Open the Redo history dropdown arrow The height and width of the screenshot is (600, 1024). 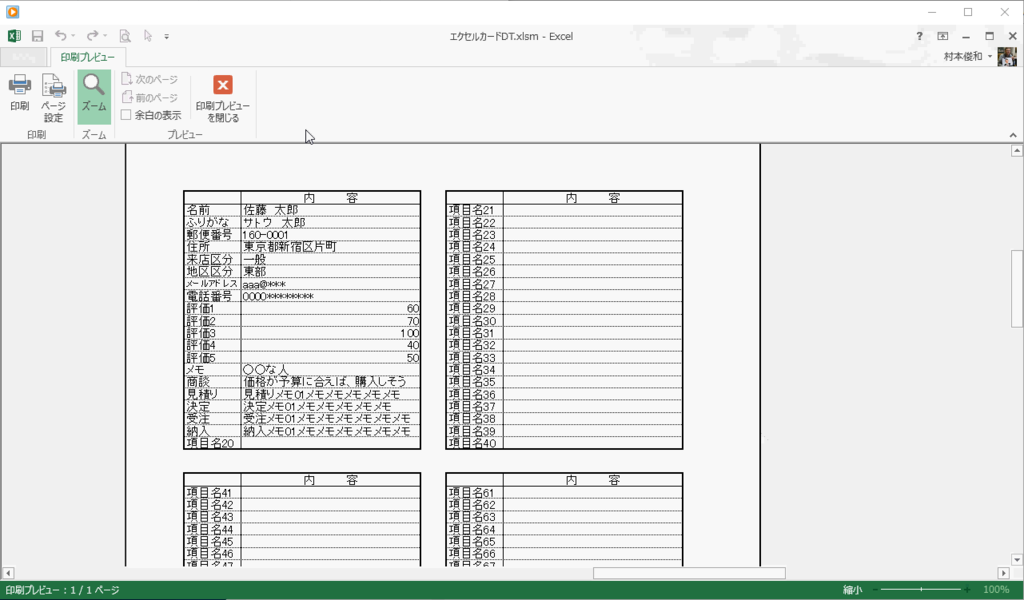pos(105,37)
